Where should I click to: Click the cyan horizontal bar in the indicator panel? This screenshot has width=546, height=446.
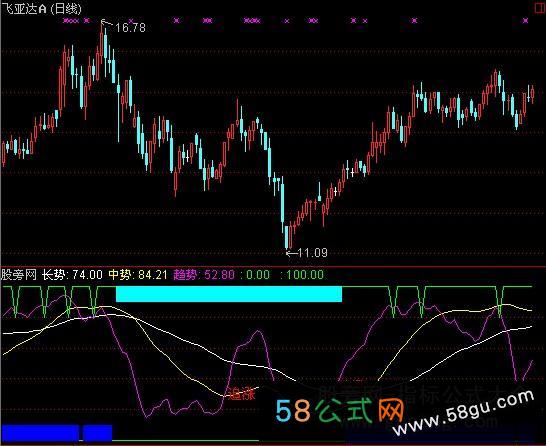click(229, 294)
